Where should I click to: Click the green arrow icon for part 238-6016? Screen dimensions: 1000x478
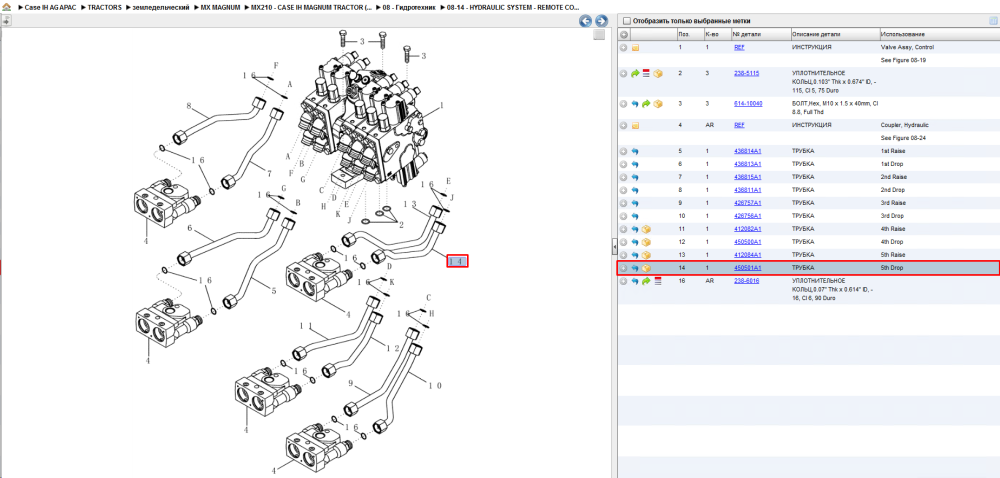coord(646,281)
